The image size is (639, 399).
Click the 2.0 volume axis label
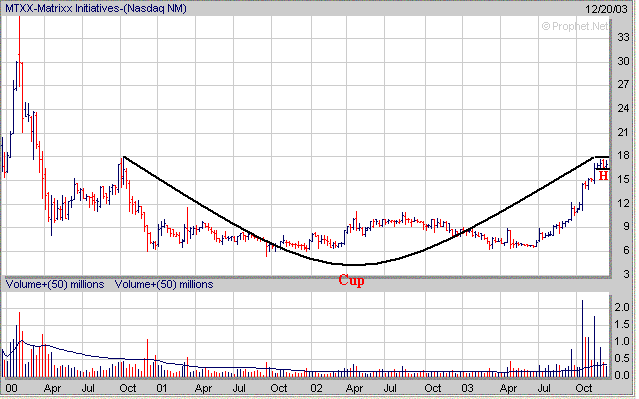pyautogui.click(x=621, y=307)
